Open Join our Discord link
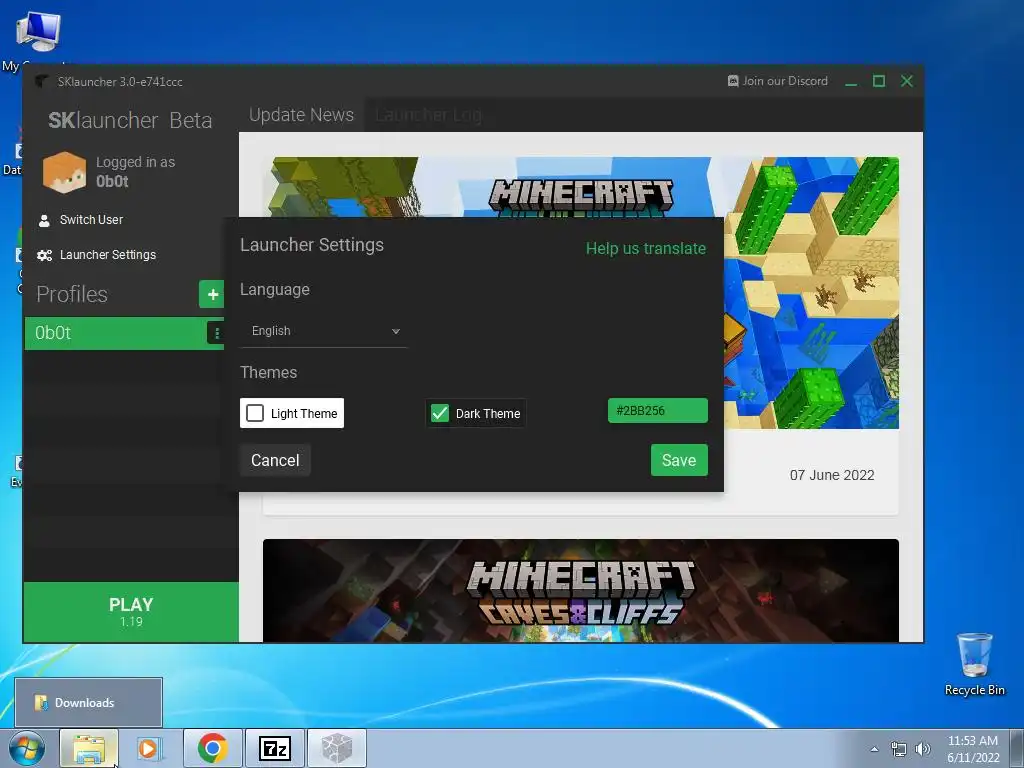 tap(778, 81)
